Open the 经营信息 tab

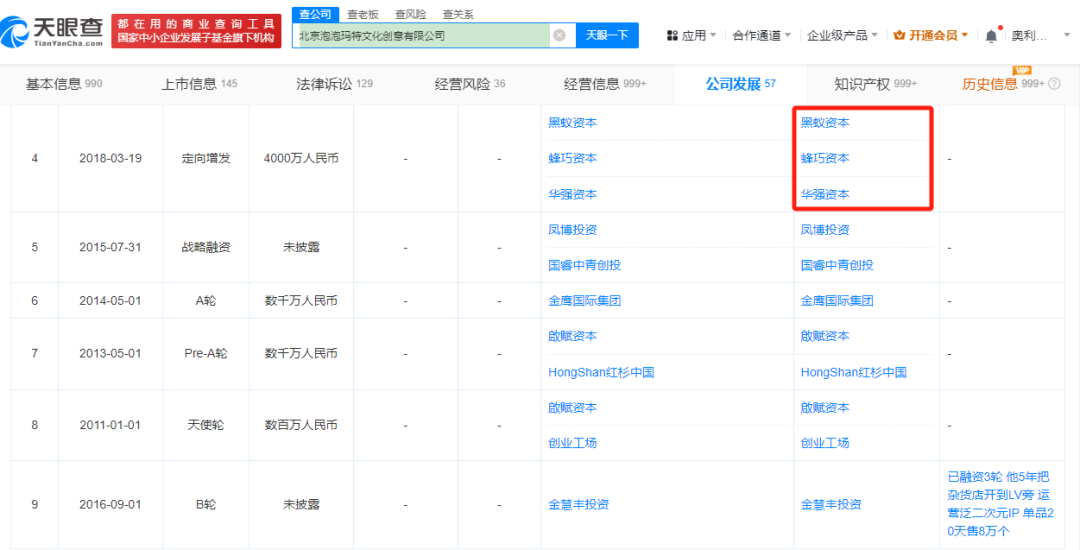pos(605,84)
